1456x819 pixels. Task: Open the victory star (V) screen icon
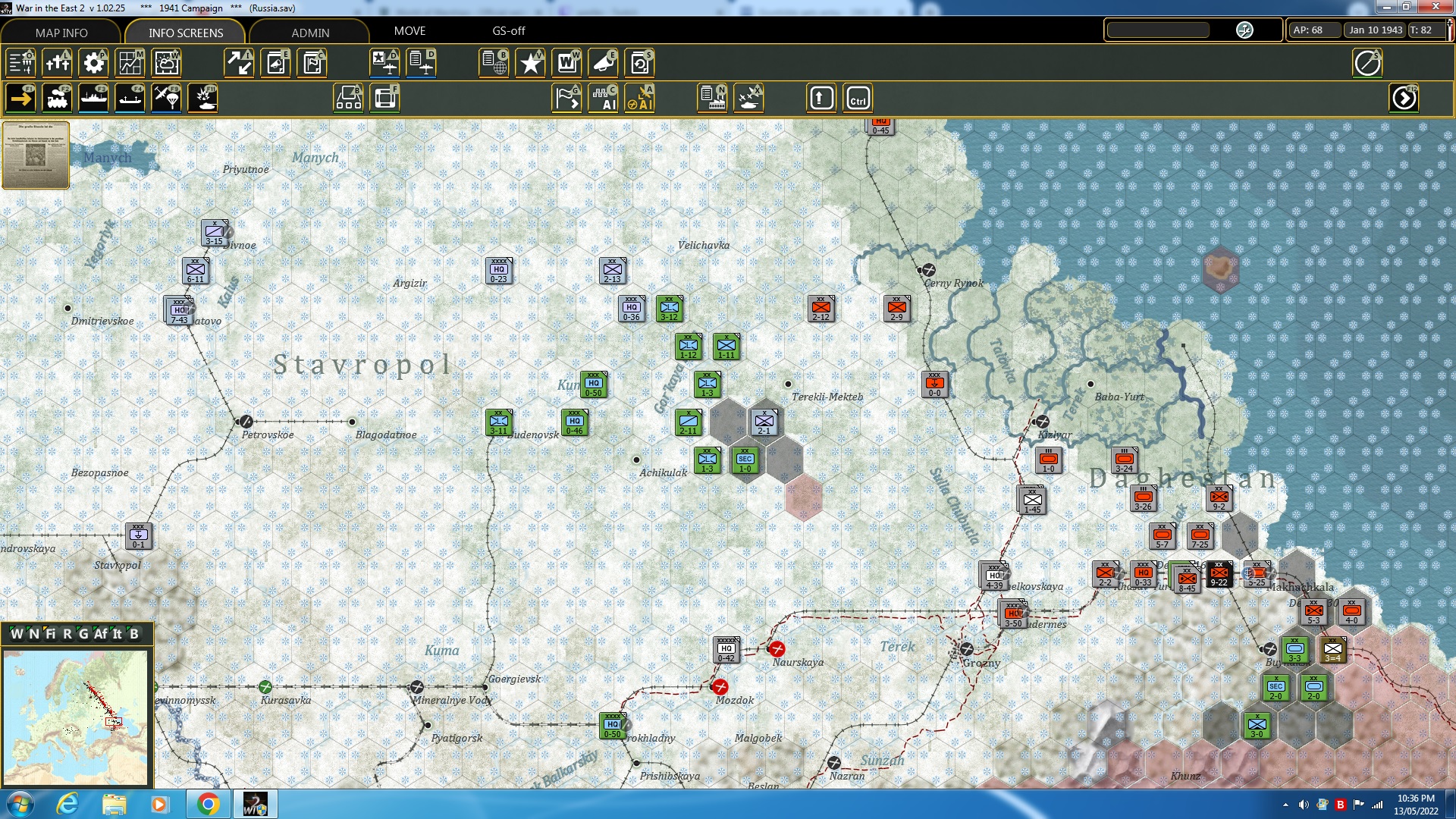point(530,63)
